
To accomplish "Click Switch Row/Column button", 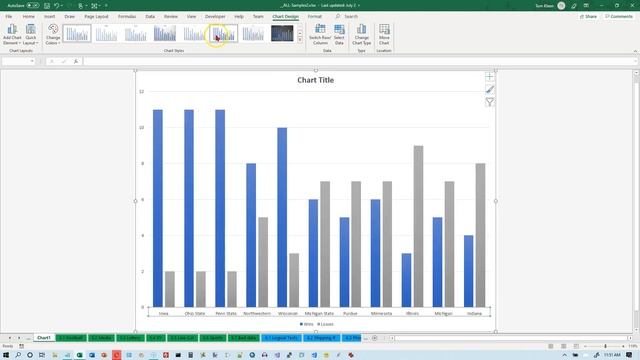I will point(320,34).
